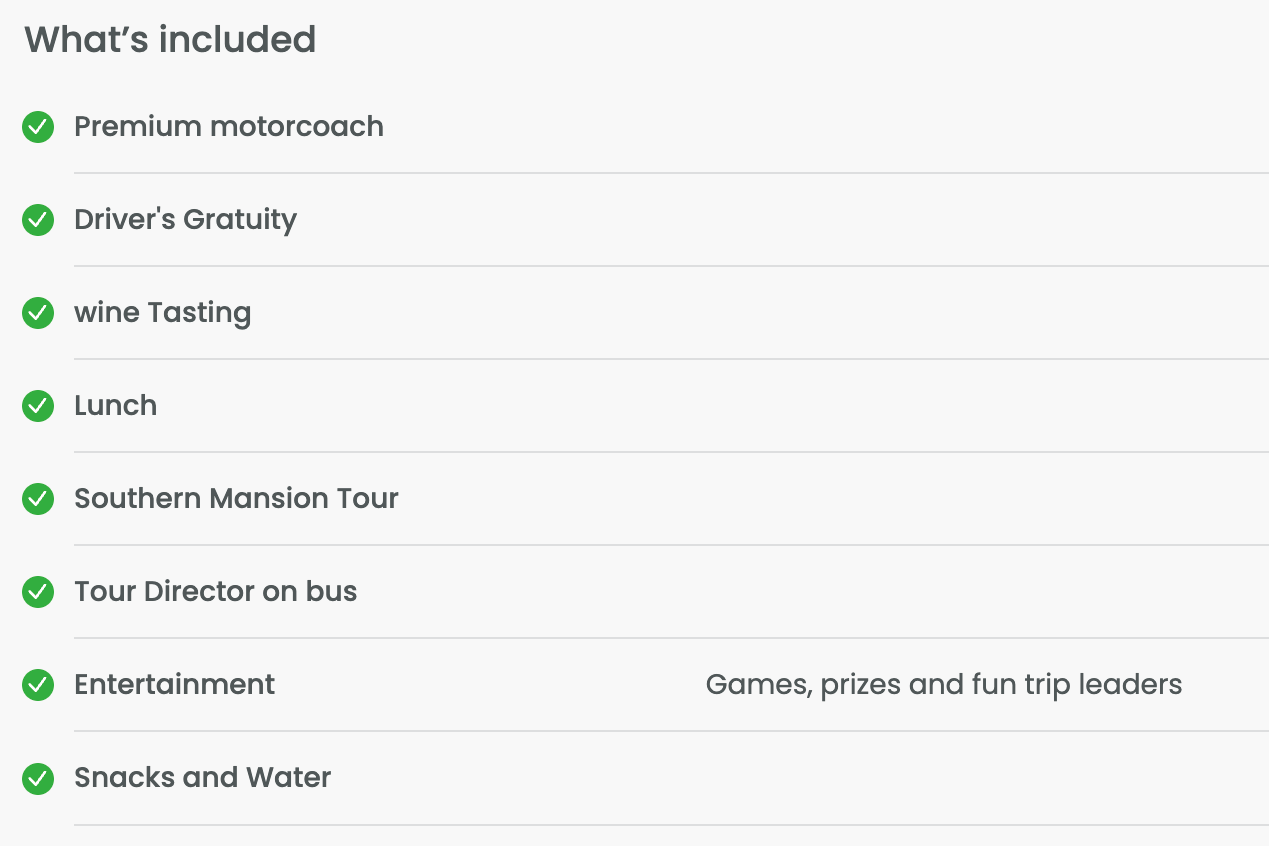Click the Lunch item label
The height and width of the screenshot is (846, 1269).
point(115,406)
